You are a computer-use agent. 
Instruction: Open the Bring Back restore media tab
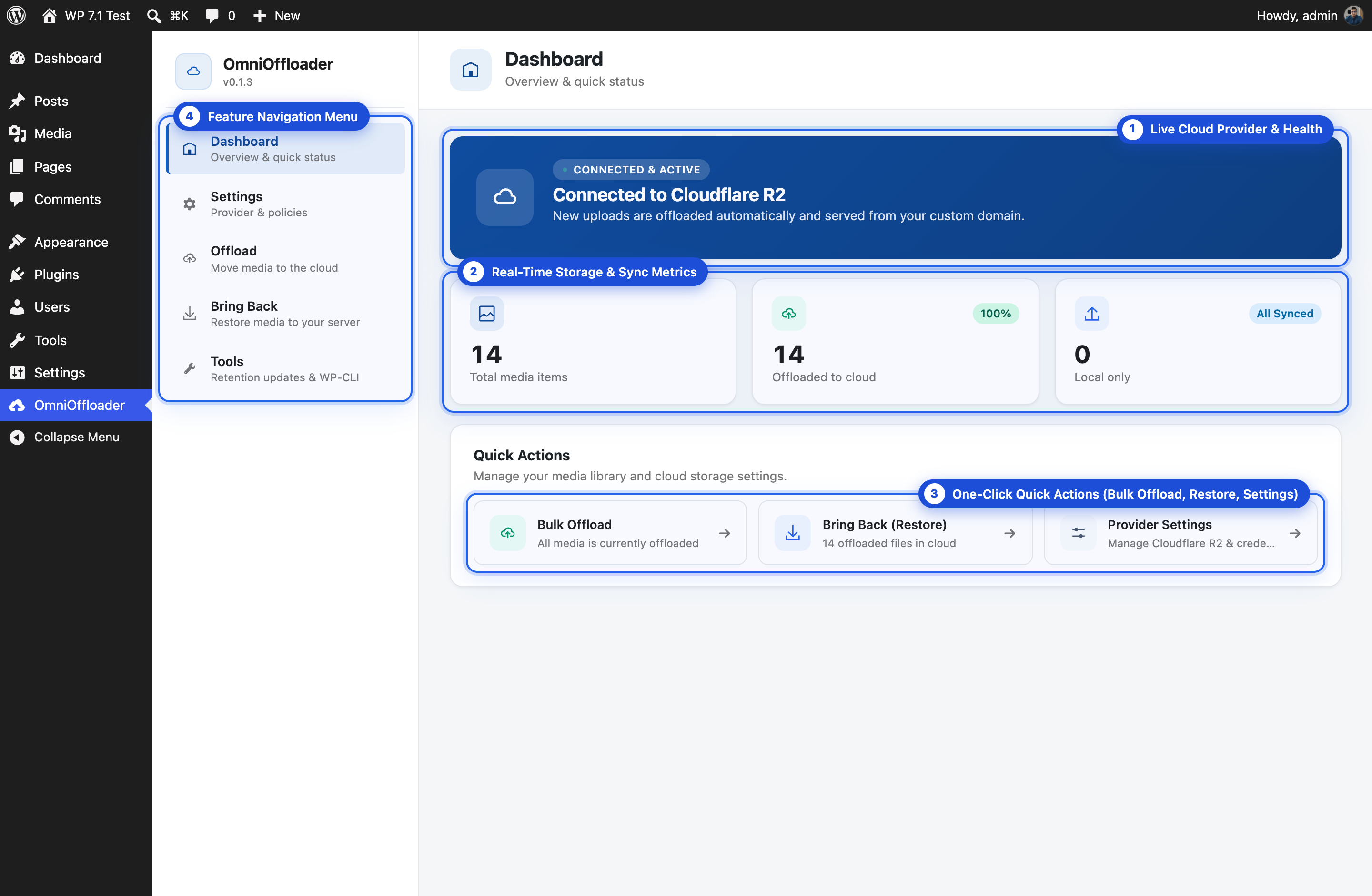coord(286,314)
